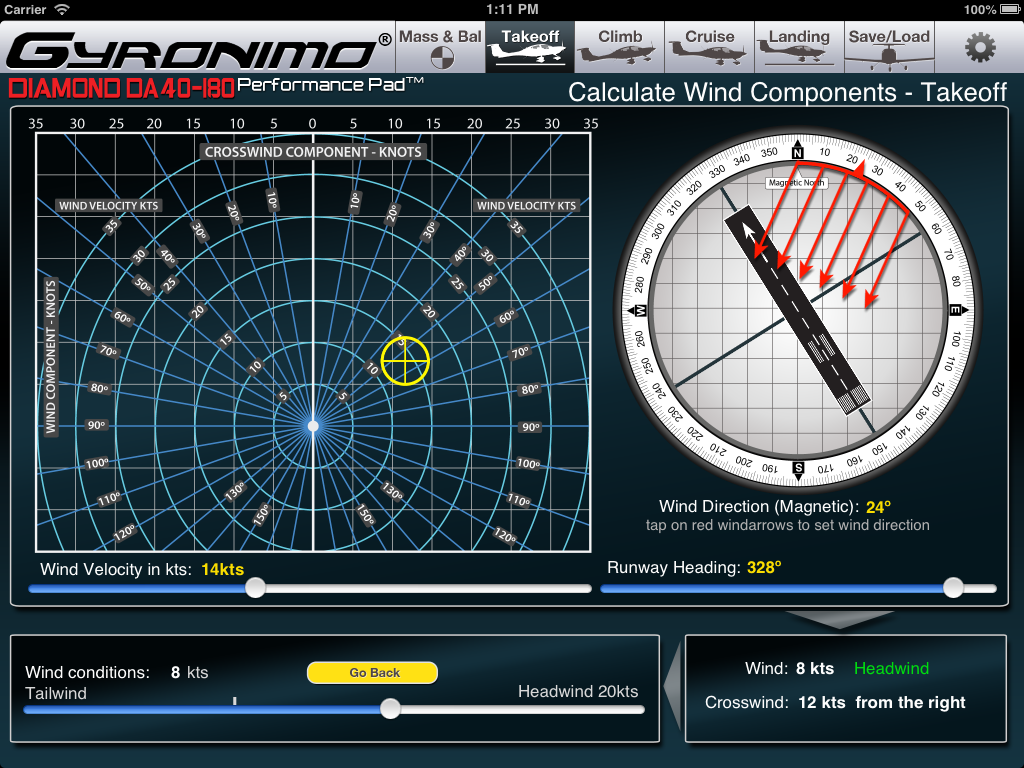The height and width of the screenshot is (768, 1024).
Task: Tap the S marker on compass
Action: (x=798, y=468)
